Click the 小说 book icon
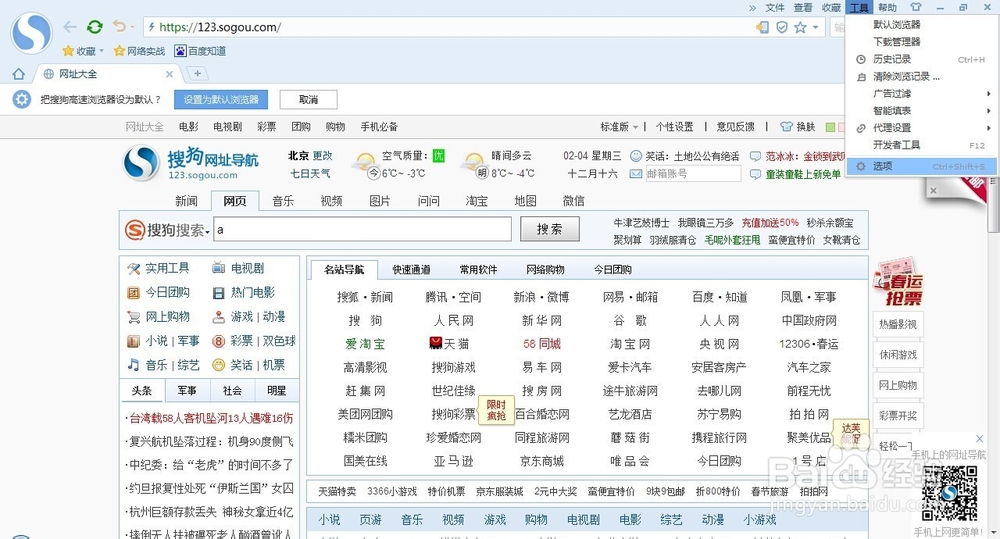This screenshot has width=1000, height=539. point(133,341)
